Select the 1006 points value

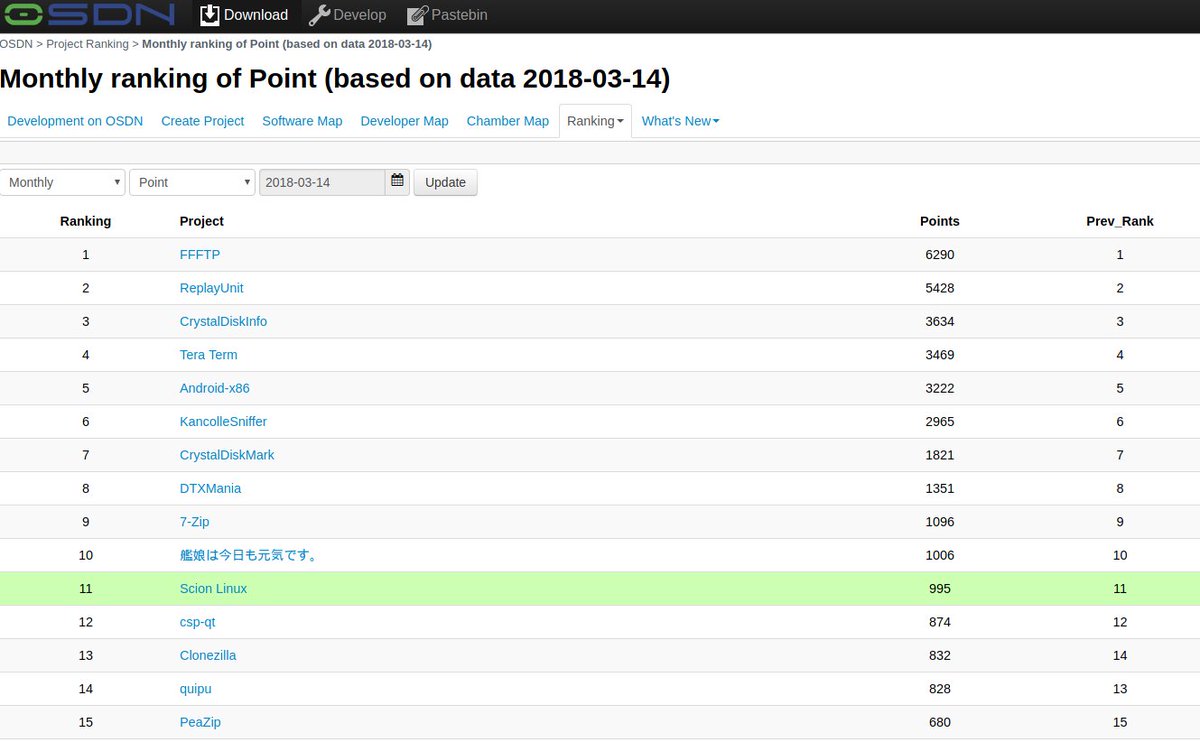click(x=940, y=555)
